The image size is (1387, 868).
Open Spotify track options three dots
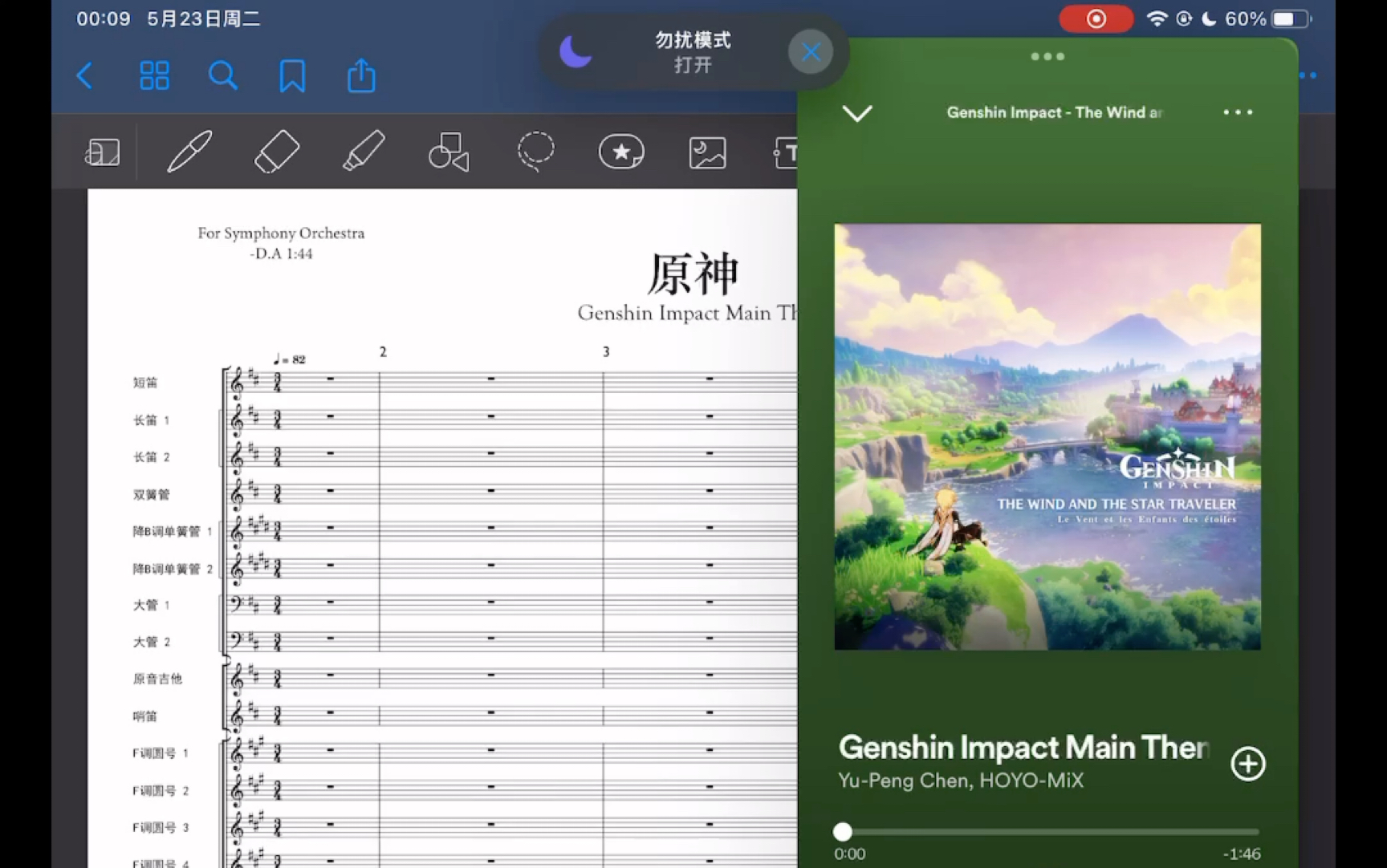click(1238, 112)
